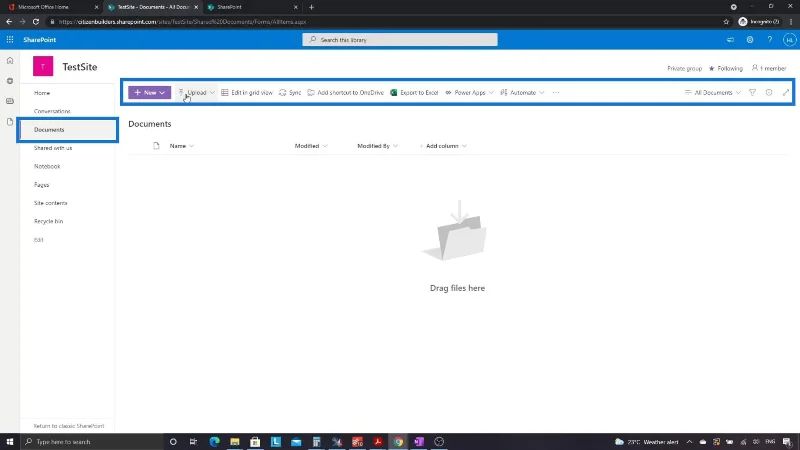Open the details pane info icon

tap(769, 92)
